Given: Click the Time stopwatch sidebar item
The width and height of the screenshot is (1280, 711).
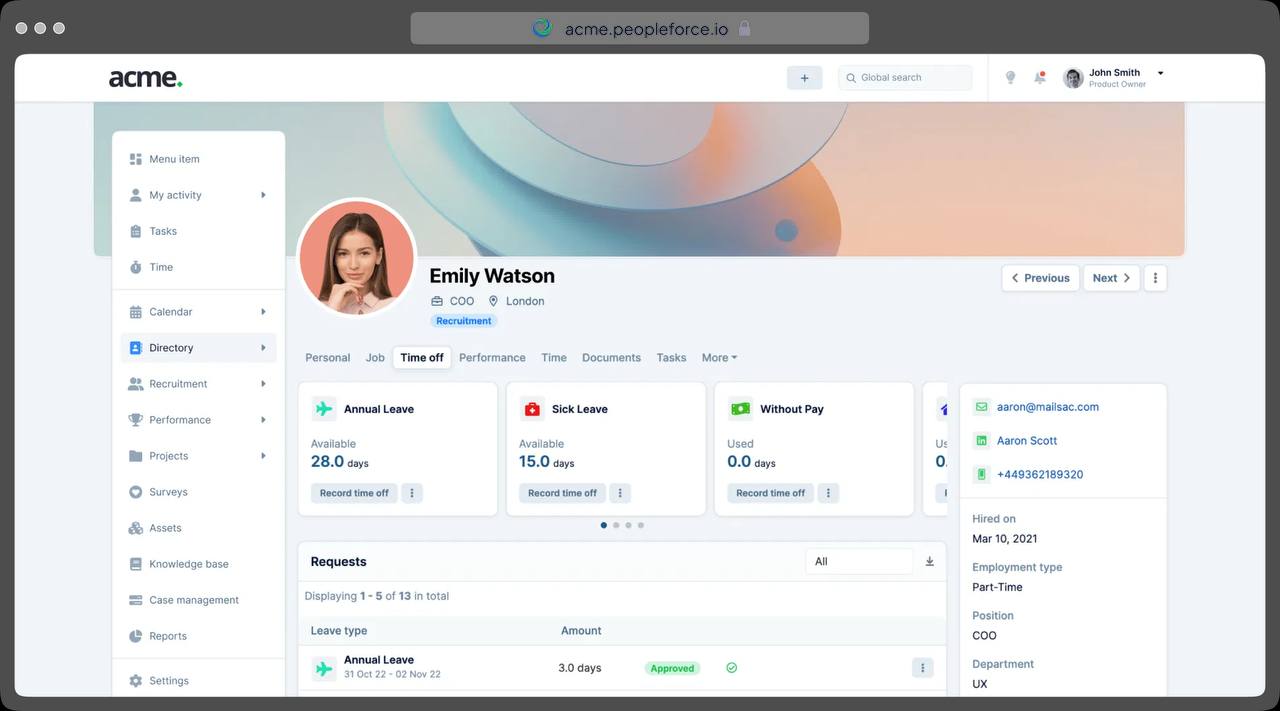Looking at the screenshot, I should click(x=160, y=267).
